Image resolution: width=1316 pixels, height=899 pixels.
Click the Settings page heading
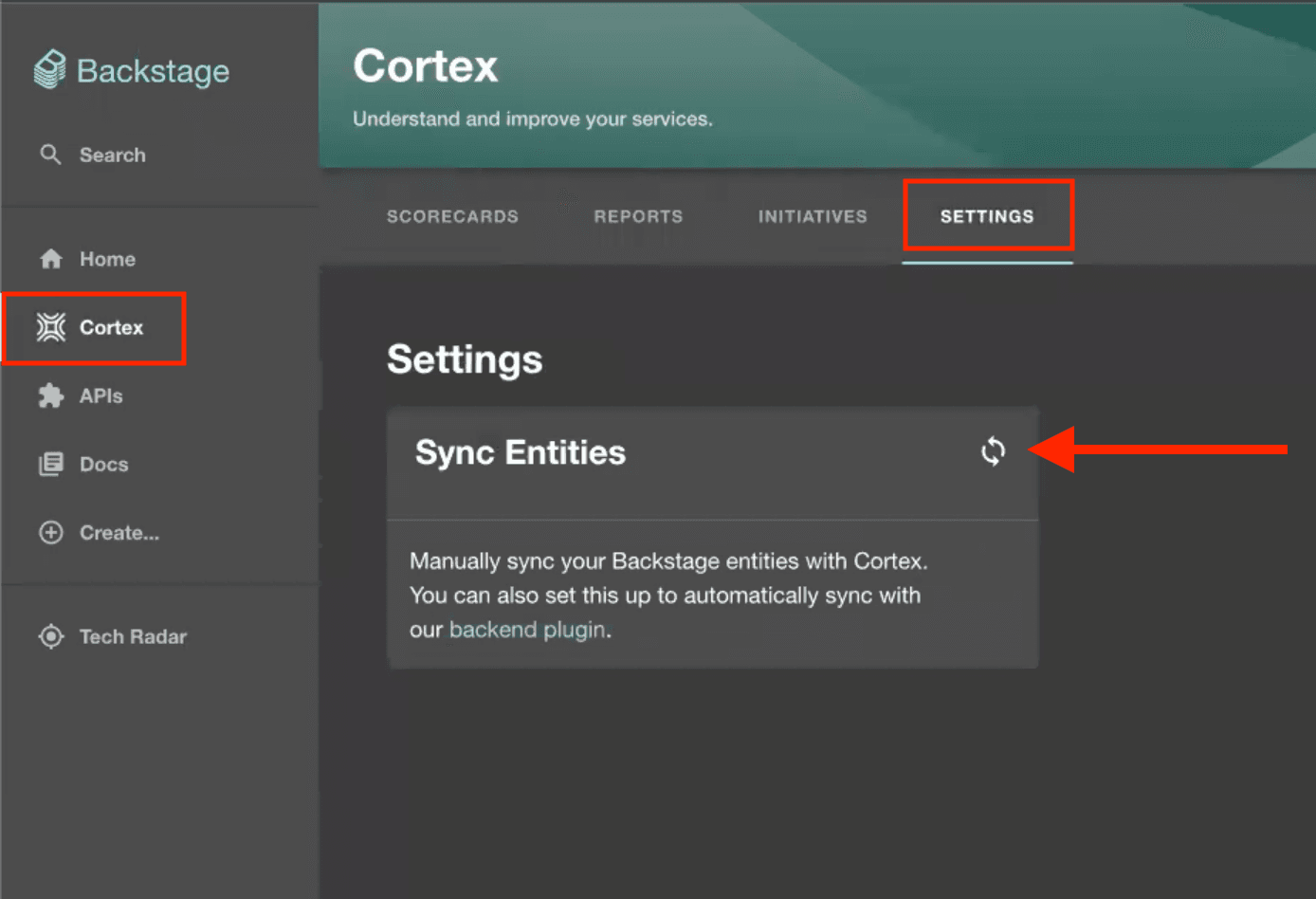pos(465,359)
